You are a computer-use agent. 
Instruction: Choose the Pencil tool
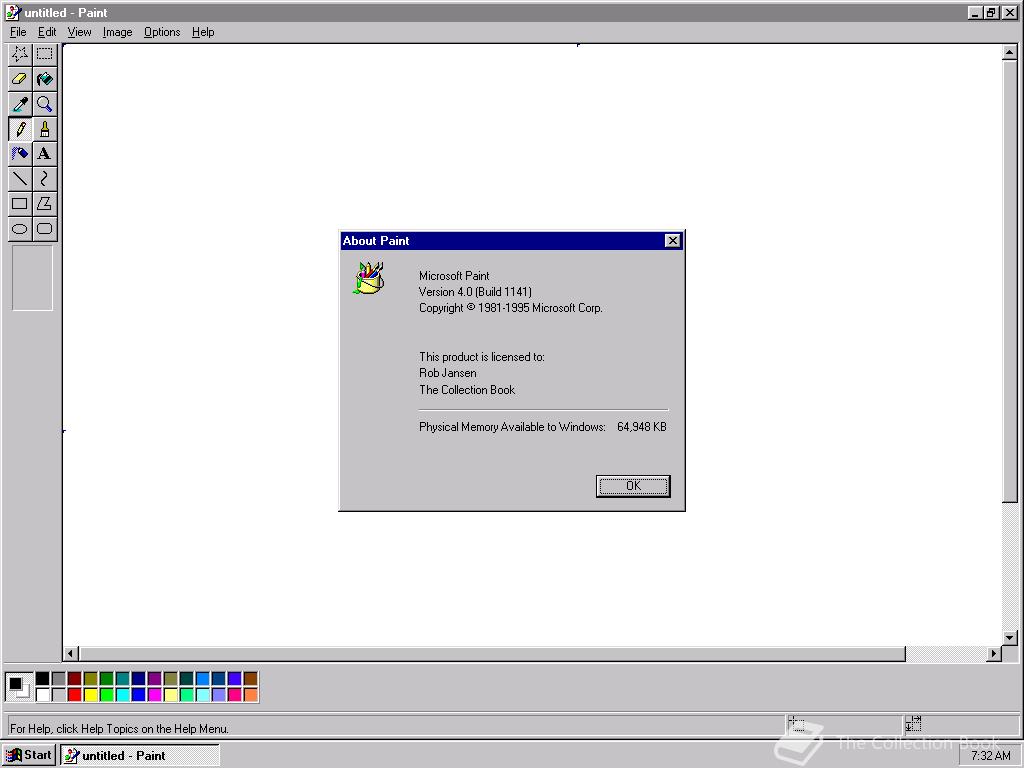click(20, 129)
